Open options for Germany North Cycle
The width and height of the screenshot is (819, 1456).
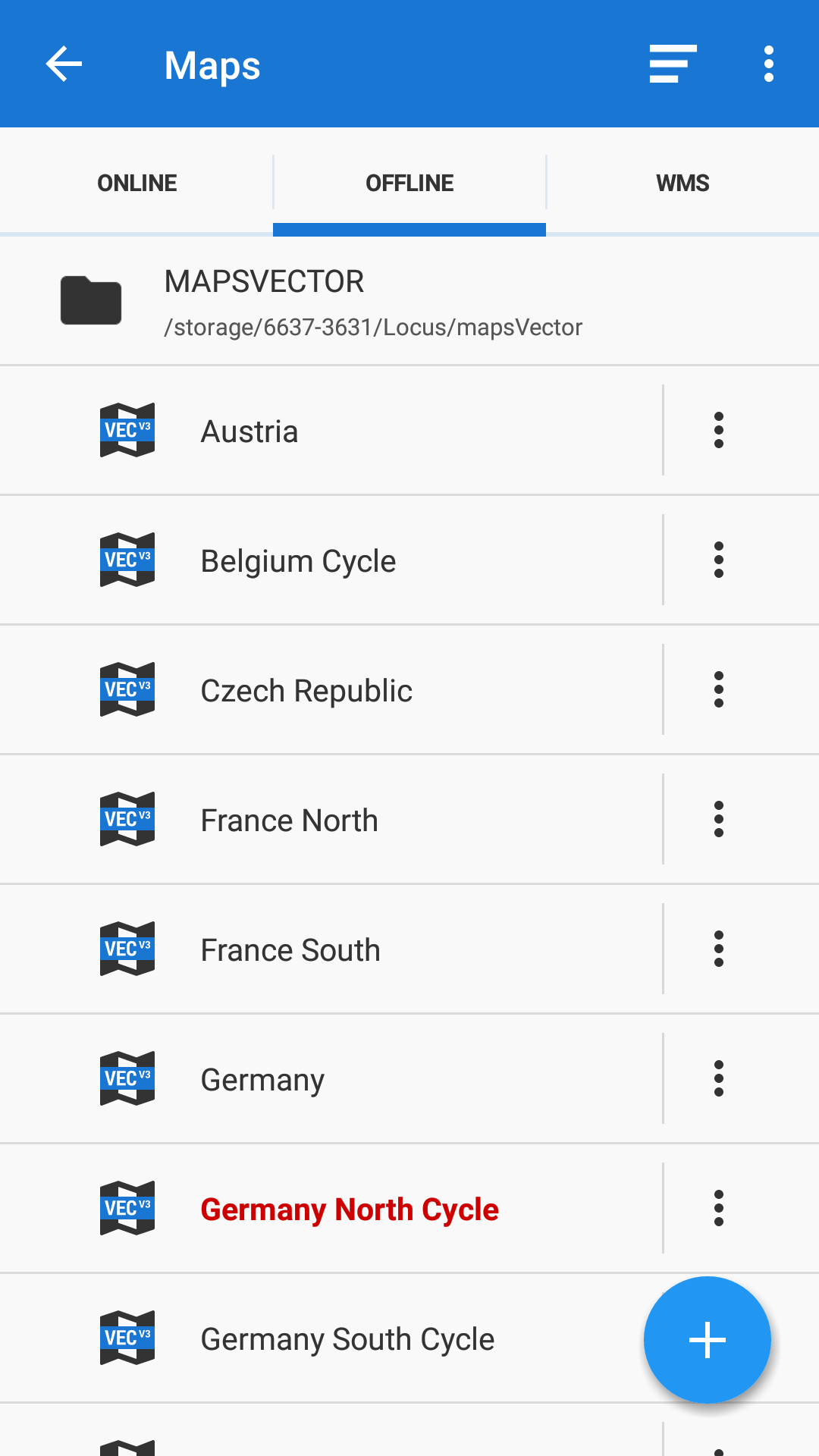(x=718, y=1208)
